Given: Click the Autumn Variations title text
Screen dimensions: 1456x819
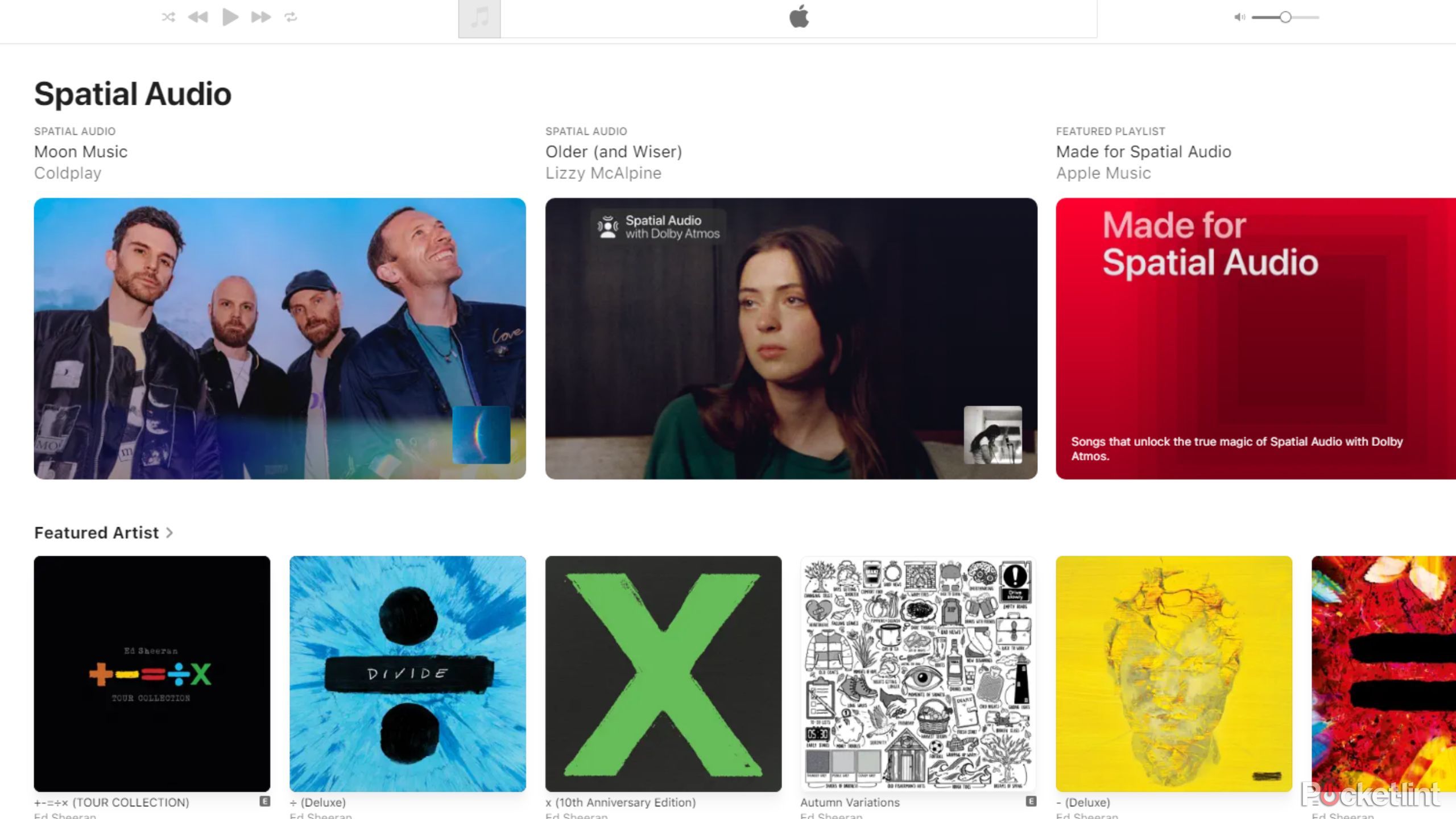Looking at the screenshot, I should point(850,803).
